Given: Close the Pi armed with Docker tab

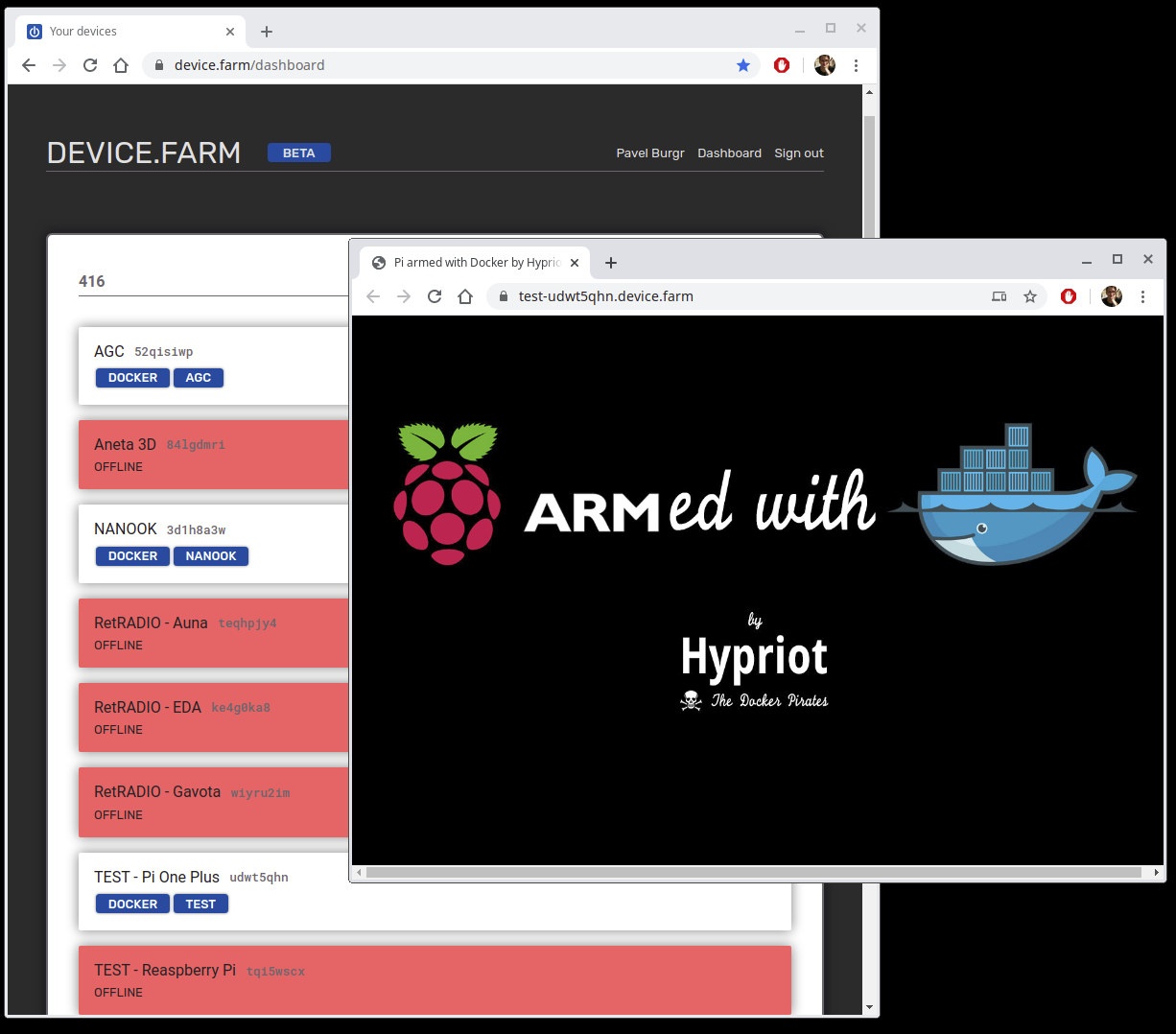Looking at the screenshot, I should tap(575, 262).
